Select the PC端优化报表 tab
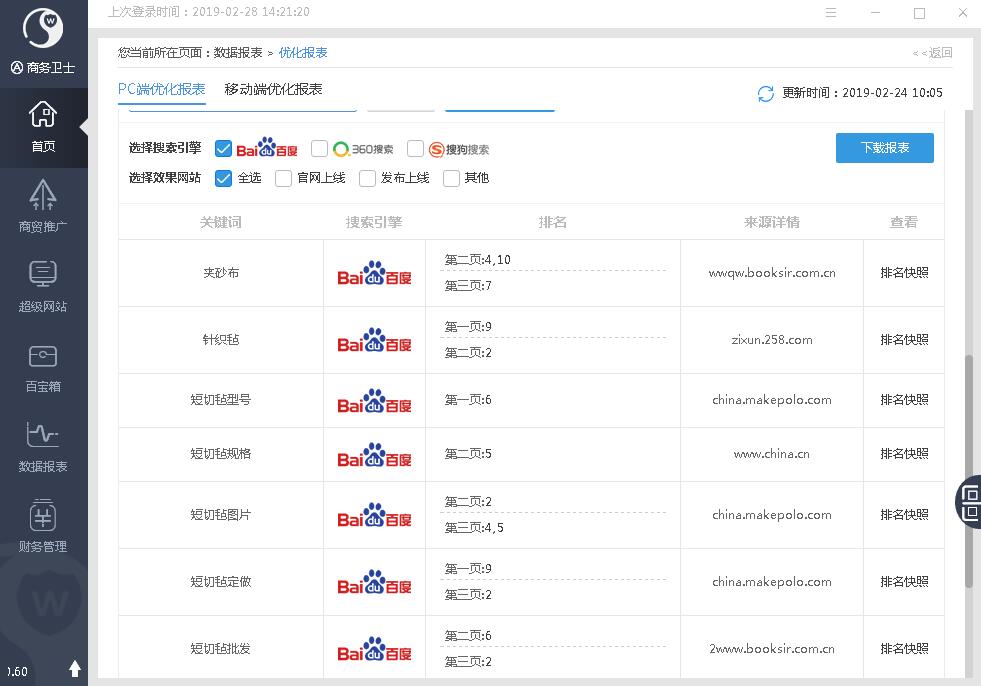981x686 pixels. coord(161,89)
